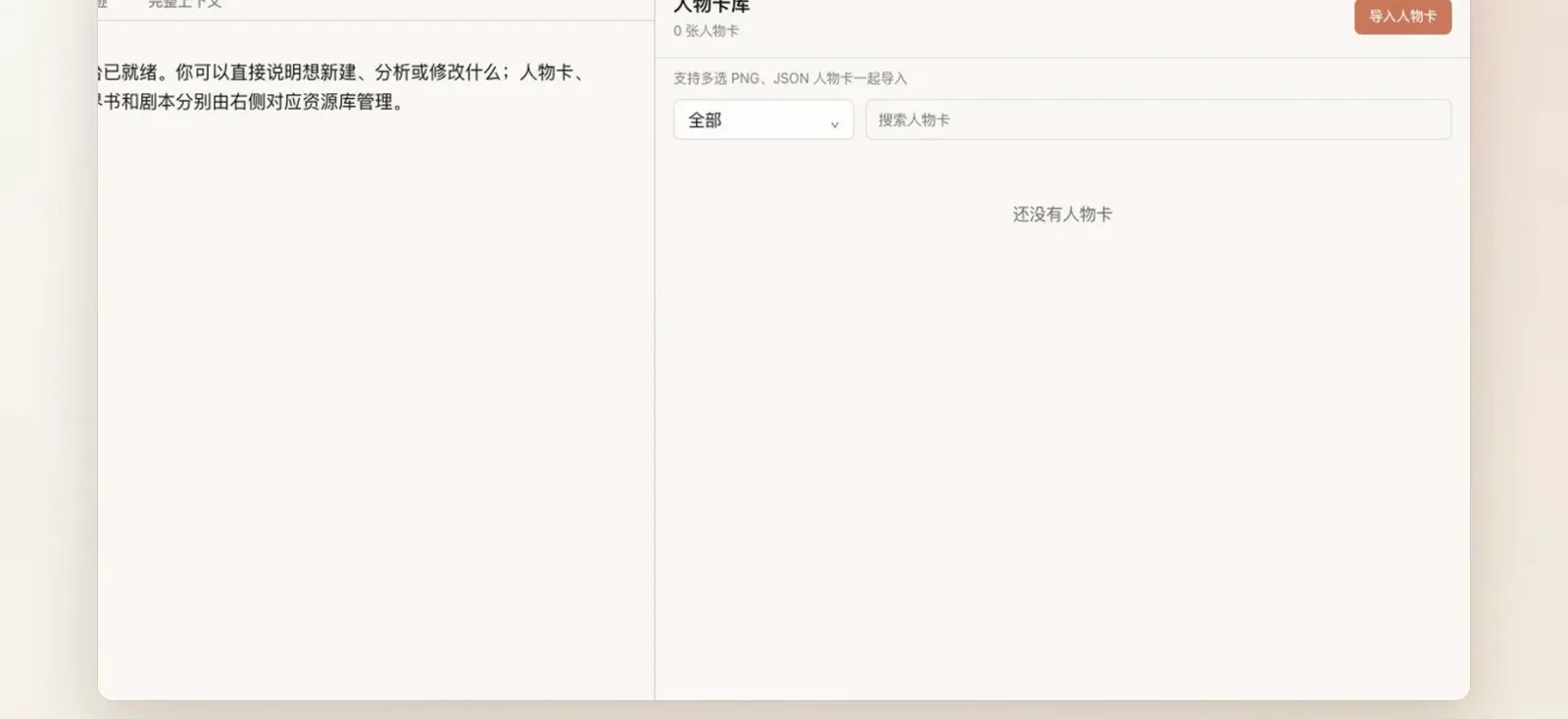1568x719 pixels.
Task: Click the hint text mentioning PNG、JSON
Action: (790, 78)
